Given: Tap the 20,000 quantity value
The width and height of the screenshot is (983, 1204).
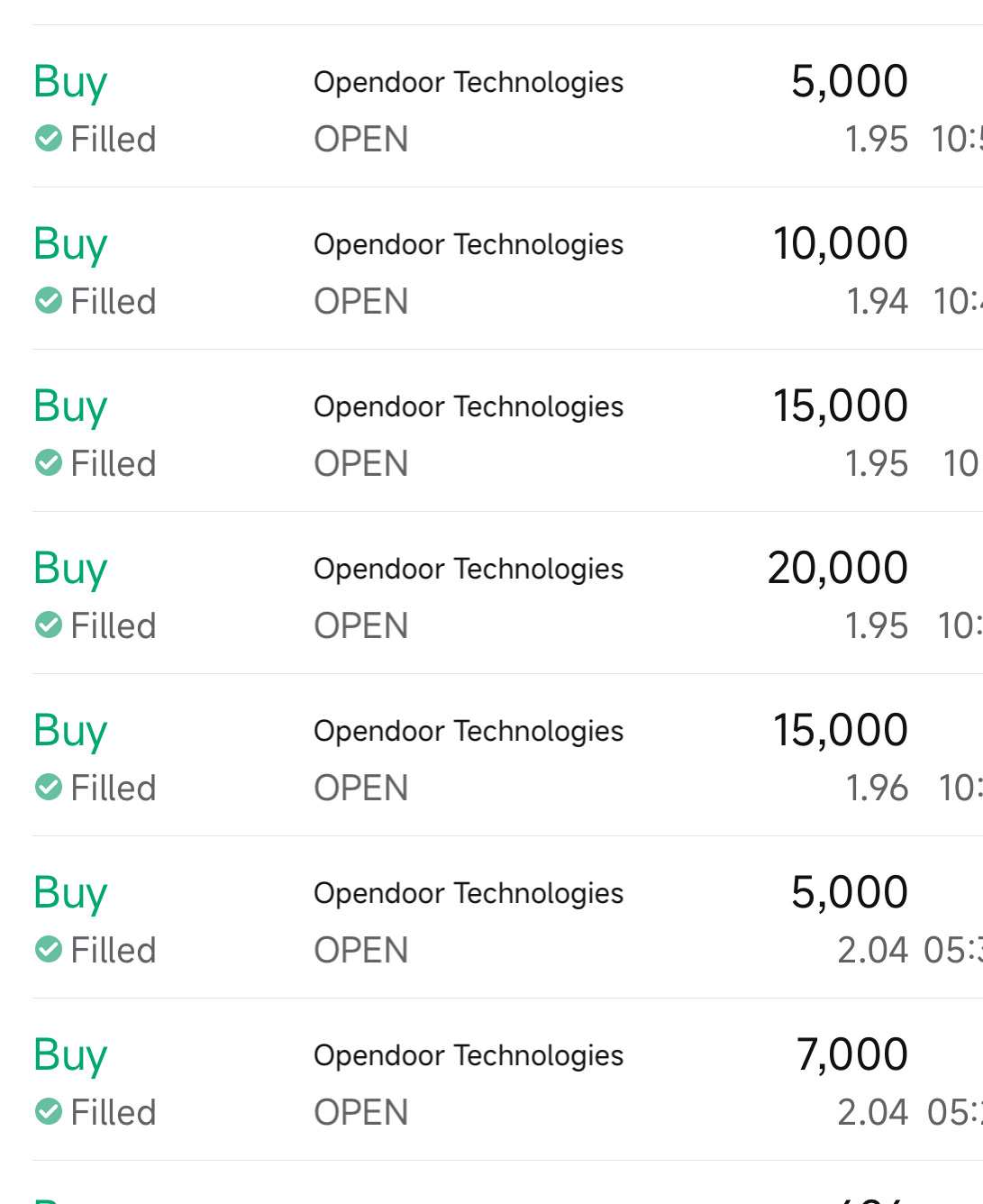Looking at the screenshot, I should (837, 568).
